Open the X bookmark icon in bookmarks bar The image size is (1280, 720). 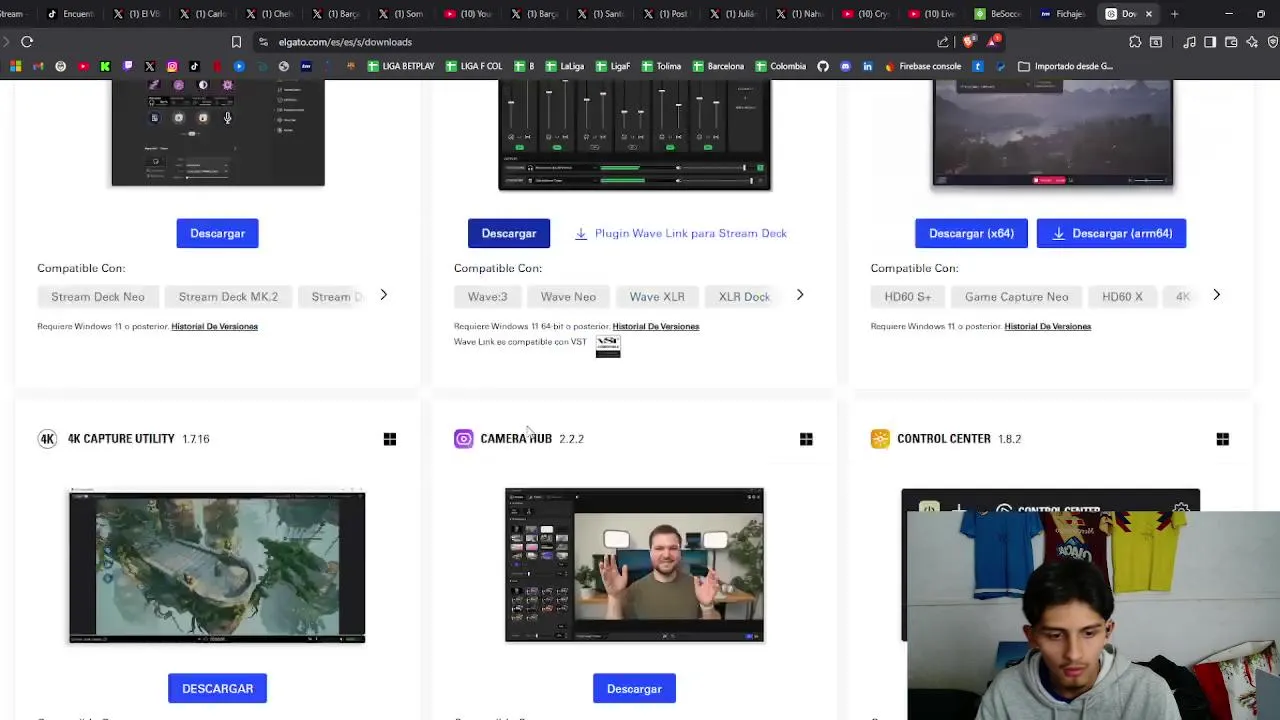(x=150, y=66)
